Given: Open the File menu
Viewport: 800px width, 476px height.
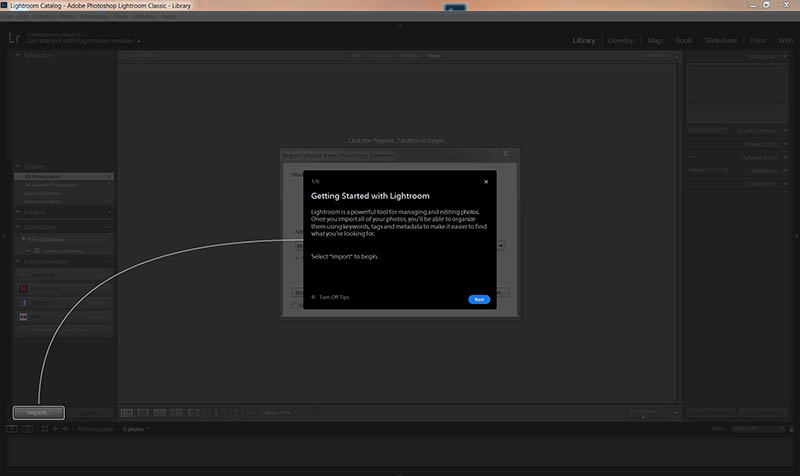Looking at the screenshot, I should click(x=8, y=16).
